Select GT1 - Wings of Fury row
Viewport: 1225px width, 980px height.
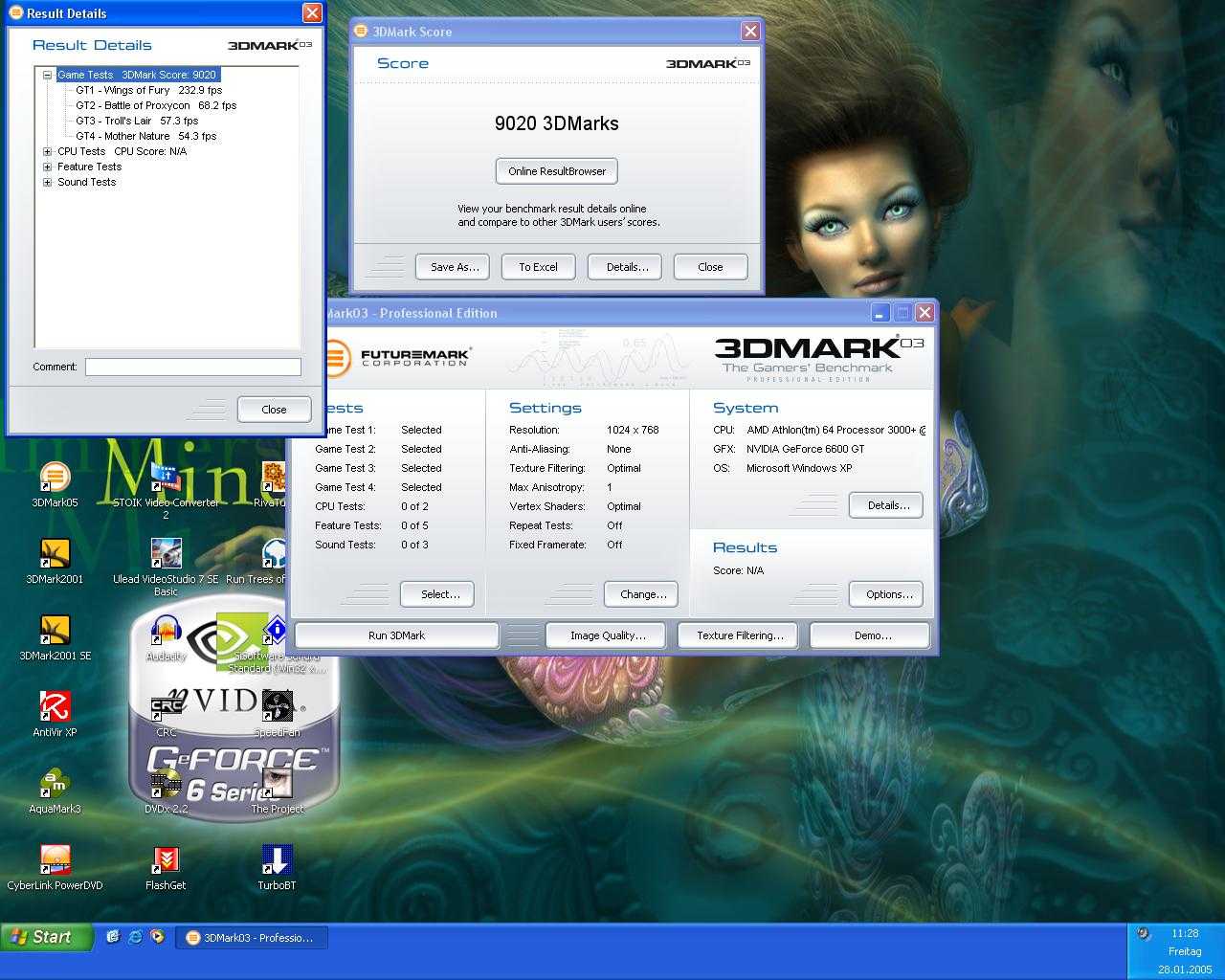pyautogui.click(x=148, y=90)
